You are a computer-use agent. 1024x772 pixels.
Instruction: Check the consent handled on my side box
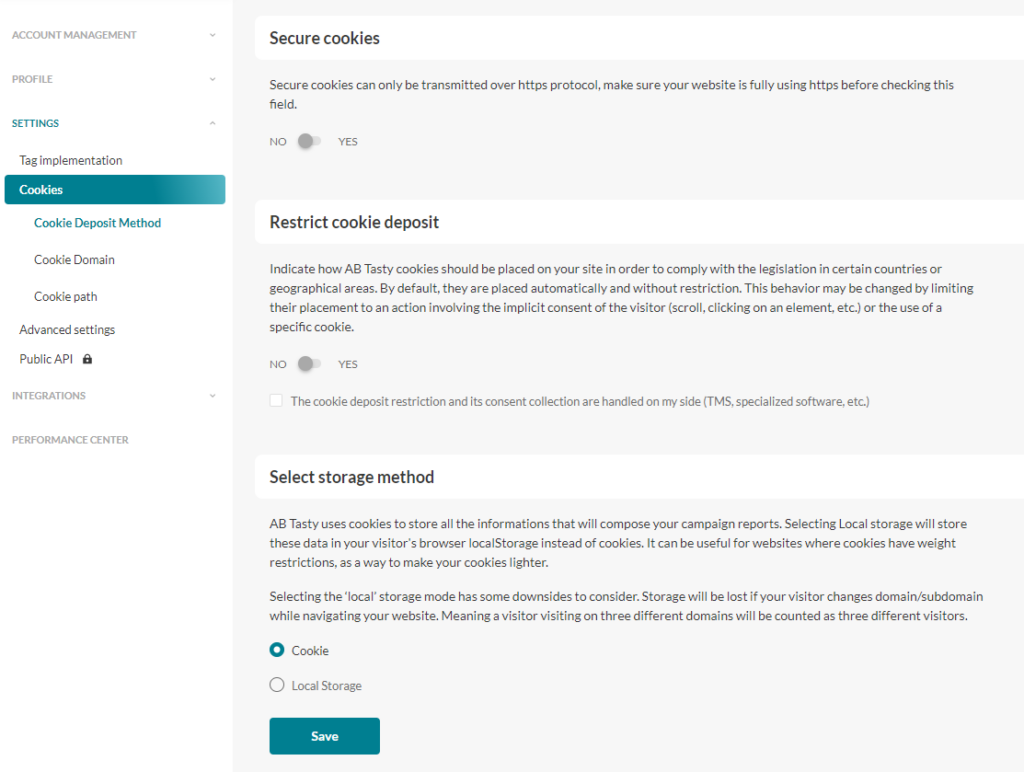[276, 401]
